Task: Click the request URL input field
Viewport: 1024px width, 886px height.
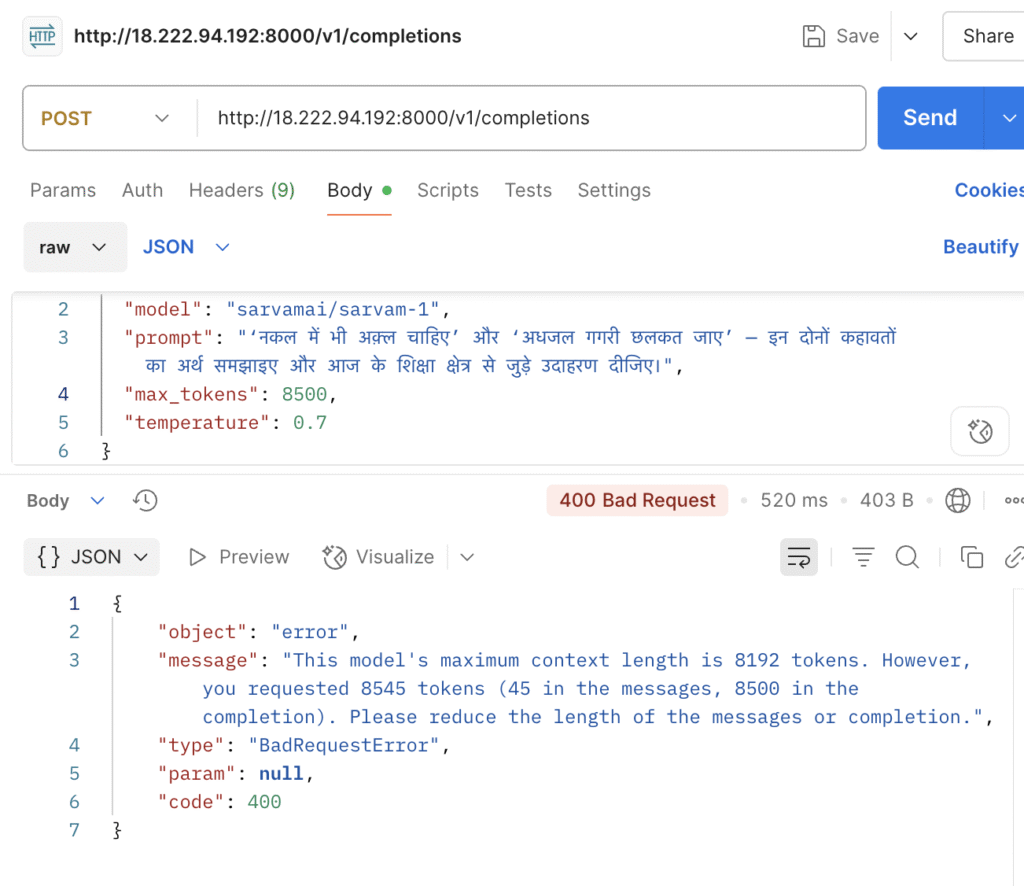Action: [530, 118]
